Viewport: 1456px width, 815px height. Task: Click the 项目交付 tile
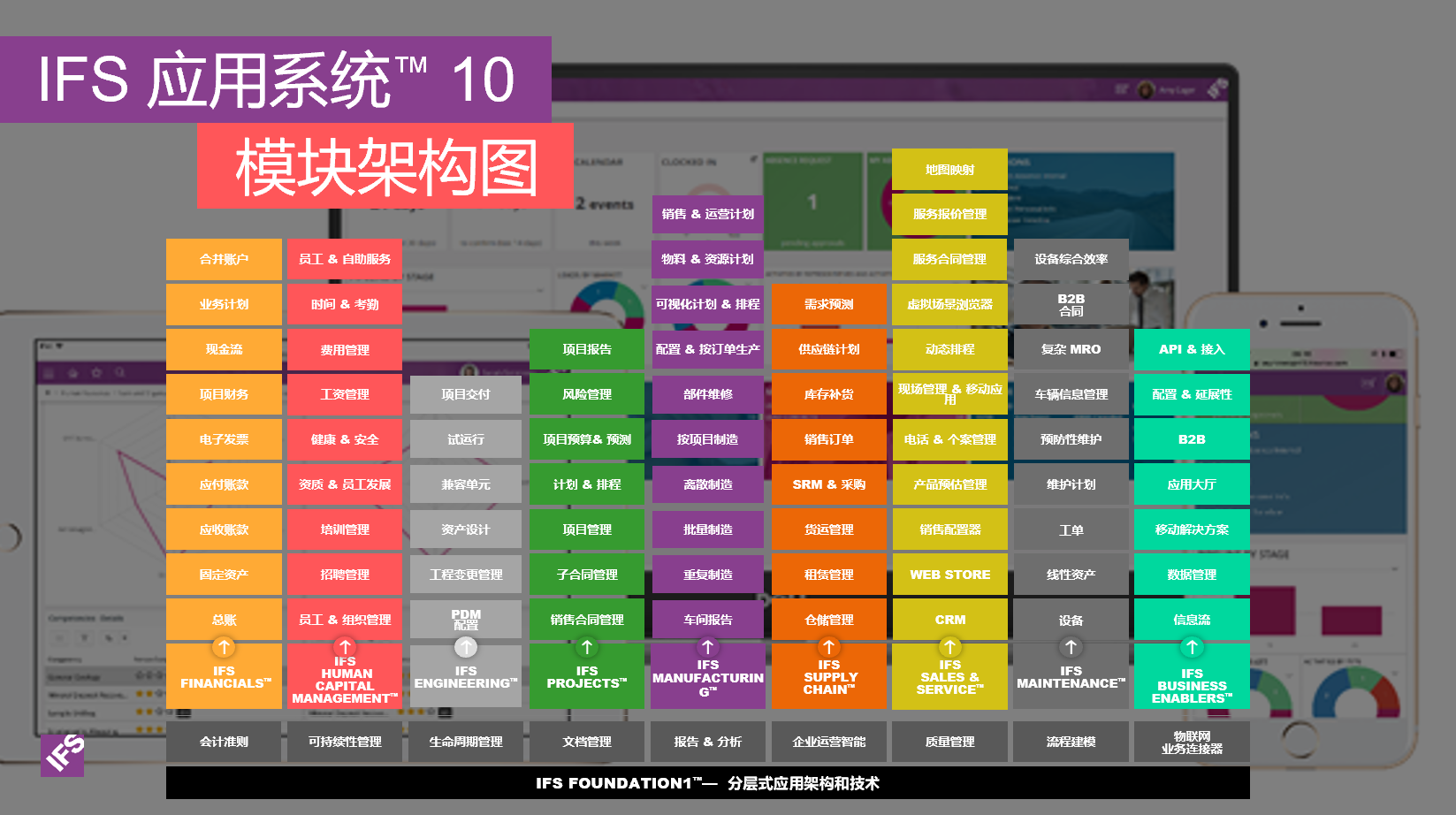click(x=466, y=394)
